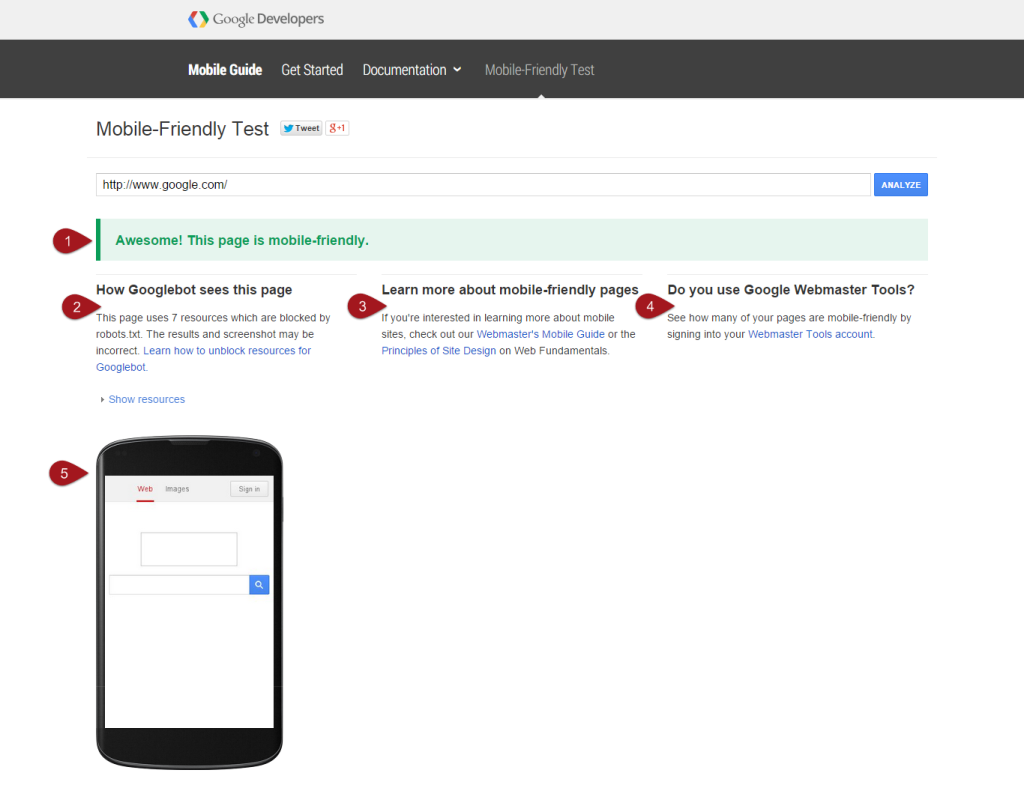This screenshot has height=785, width=1024.
Task: Click the 'Awesome! This page is mobile-friendly.' message
Action: tap(242, 240)
